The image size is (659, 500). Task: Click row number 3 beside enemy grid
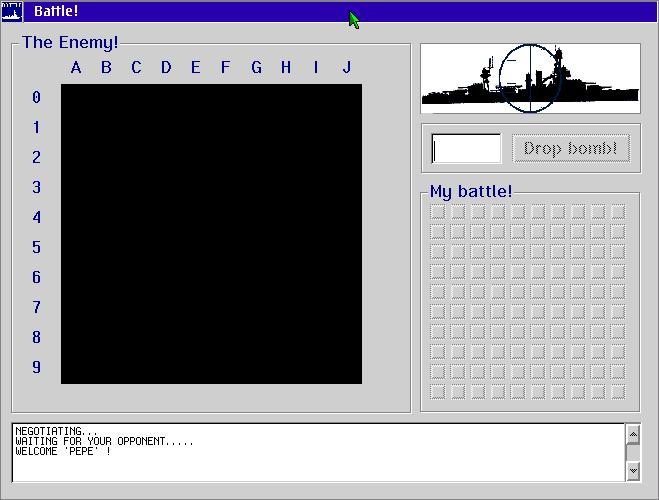click(x=37, y=187)
